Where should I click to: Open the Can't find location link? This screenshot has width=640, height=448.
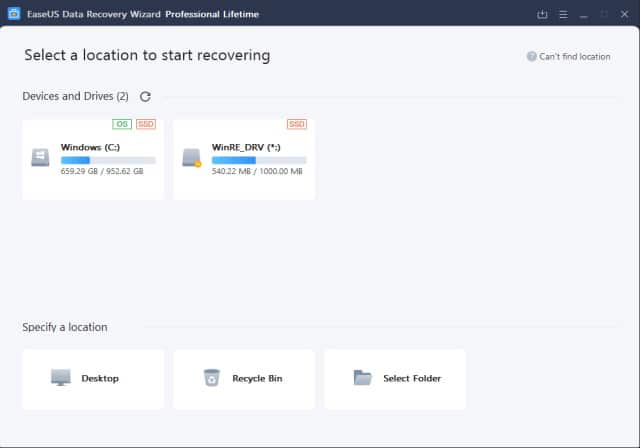point(574,57)
